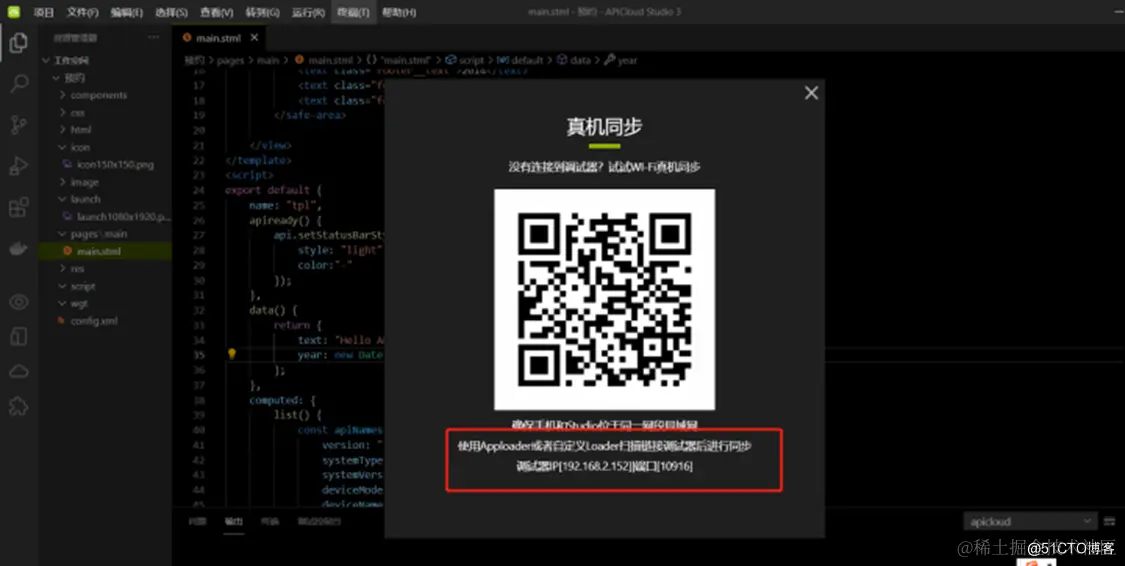Click the main folder breadcrumb segment
This screenshot has height=566, width=1125.
268,60
